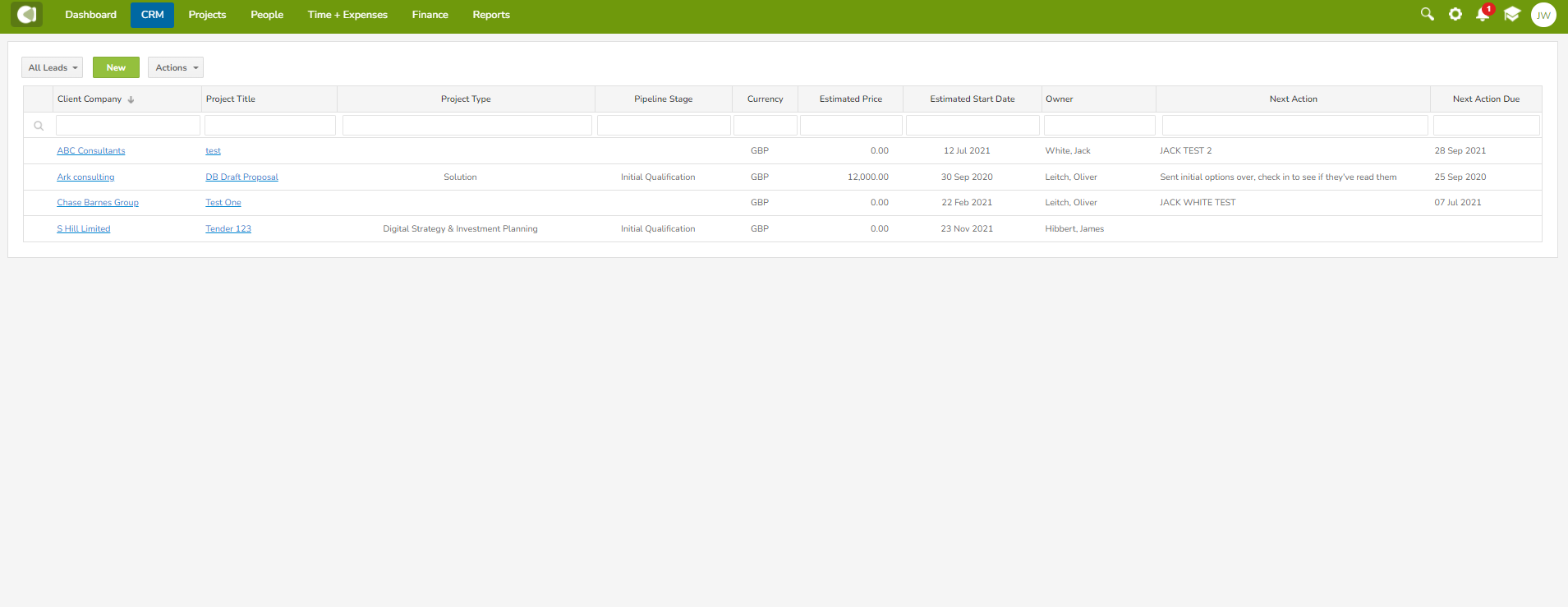Image resolution: width=1568 pixels, height=607 pixels.
Task: Open the Ark consulting link
Action: pyautogui.click(x=85, y=177)
